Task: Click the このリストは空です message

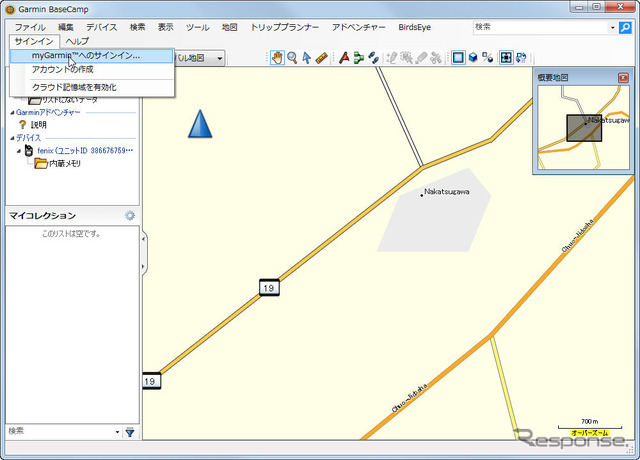Action: pyautogui.click(x=71, y=234)
